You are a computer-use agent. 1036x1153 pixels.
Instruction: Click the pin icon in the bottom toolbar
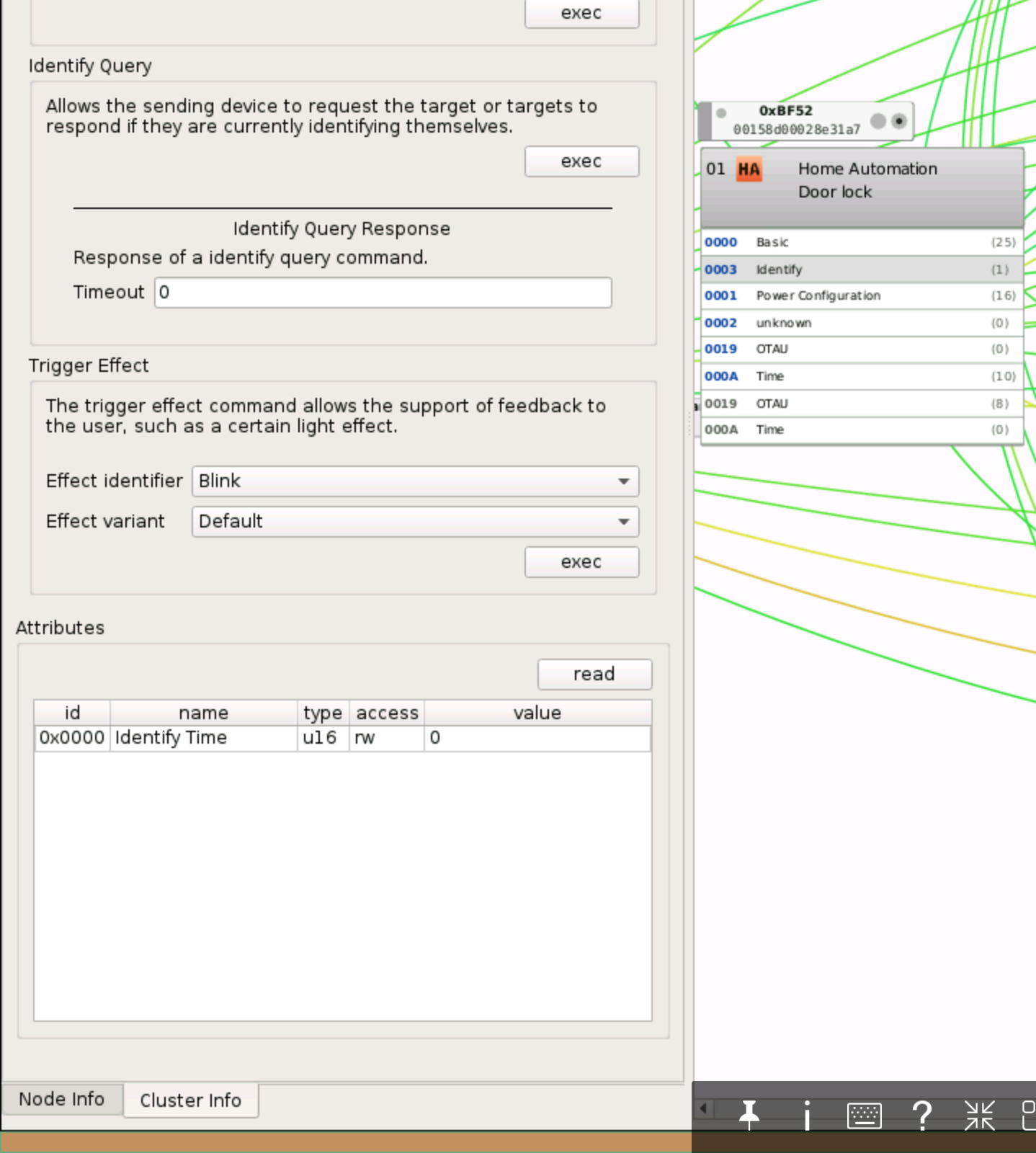point(749,1115)
